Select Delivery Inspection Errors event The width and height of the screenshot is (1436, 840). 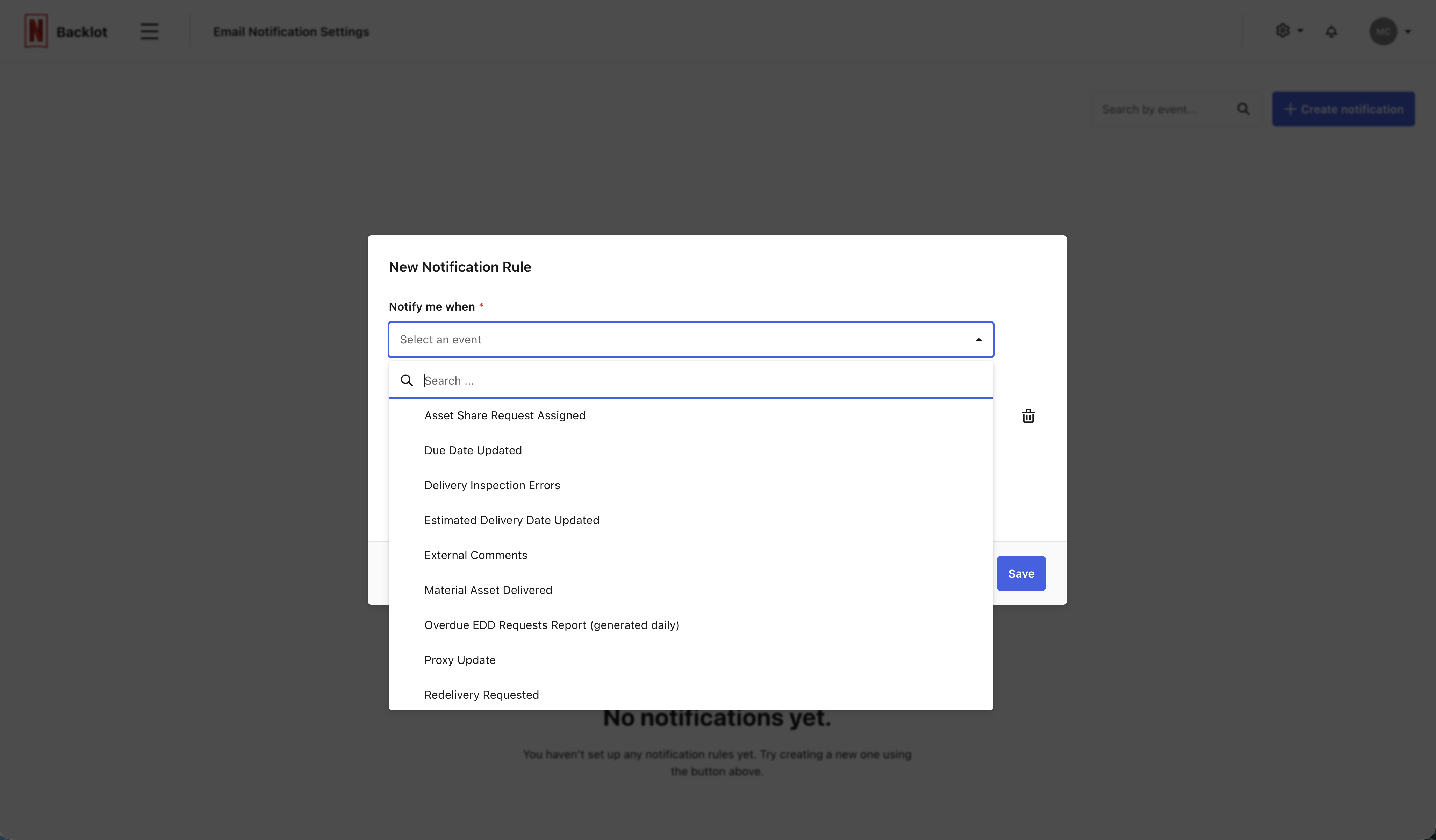492,485
